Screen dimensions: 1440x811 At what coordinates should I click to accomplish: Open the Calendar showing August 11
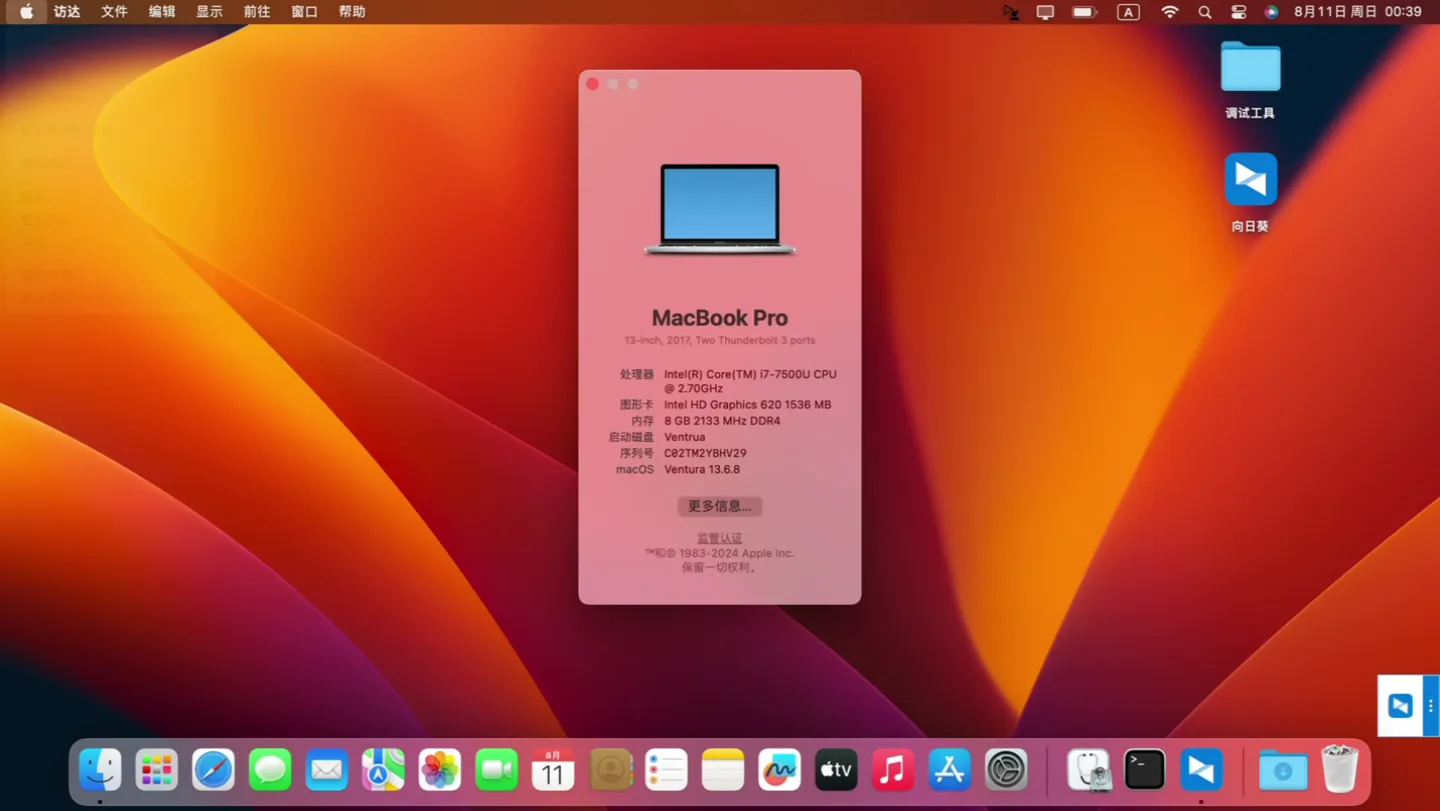[552, 769]
